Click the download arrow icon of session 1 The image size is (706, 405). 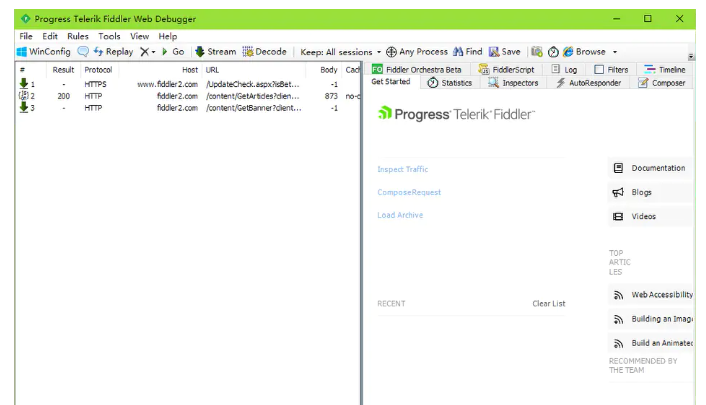pos(24,83)
